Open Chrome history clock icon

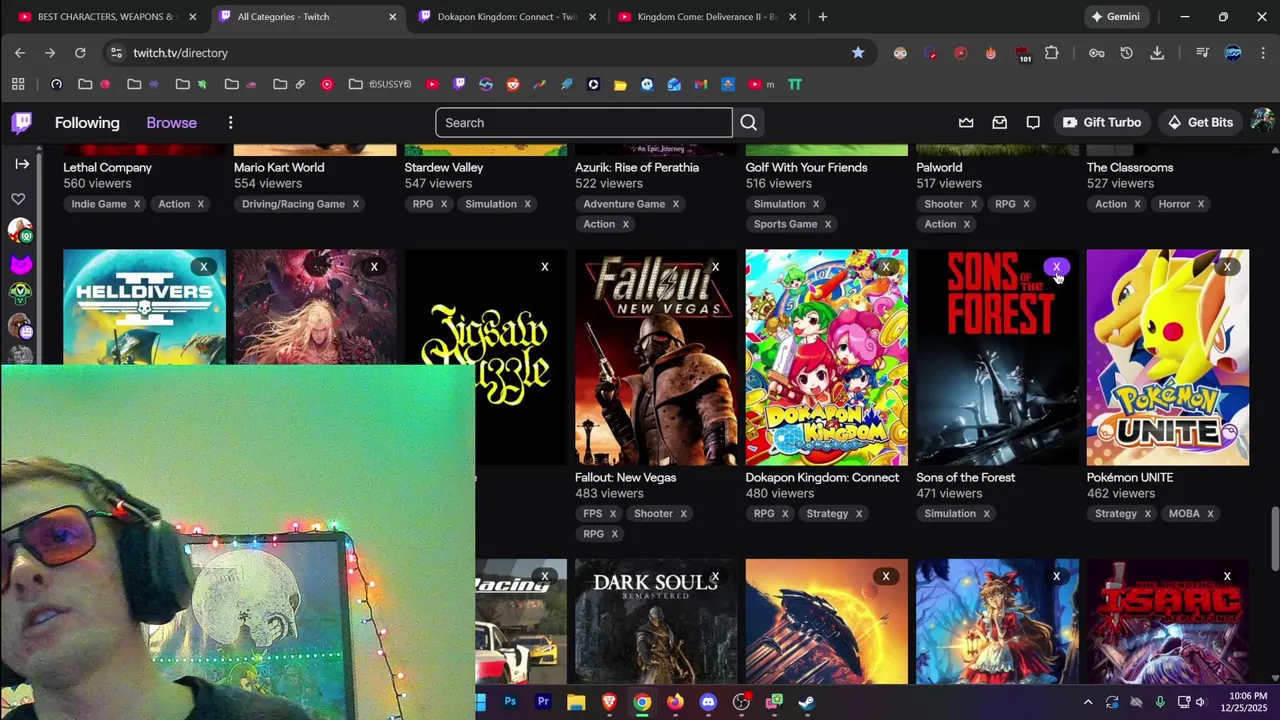1126,52
